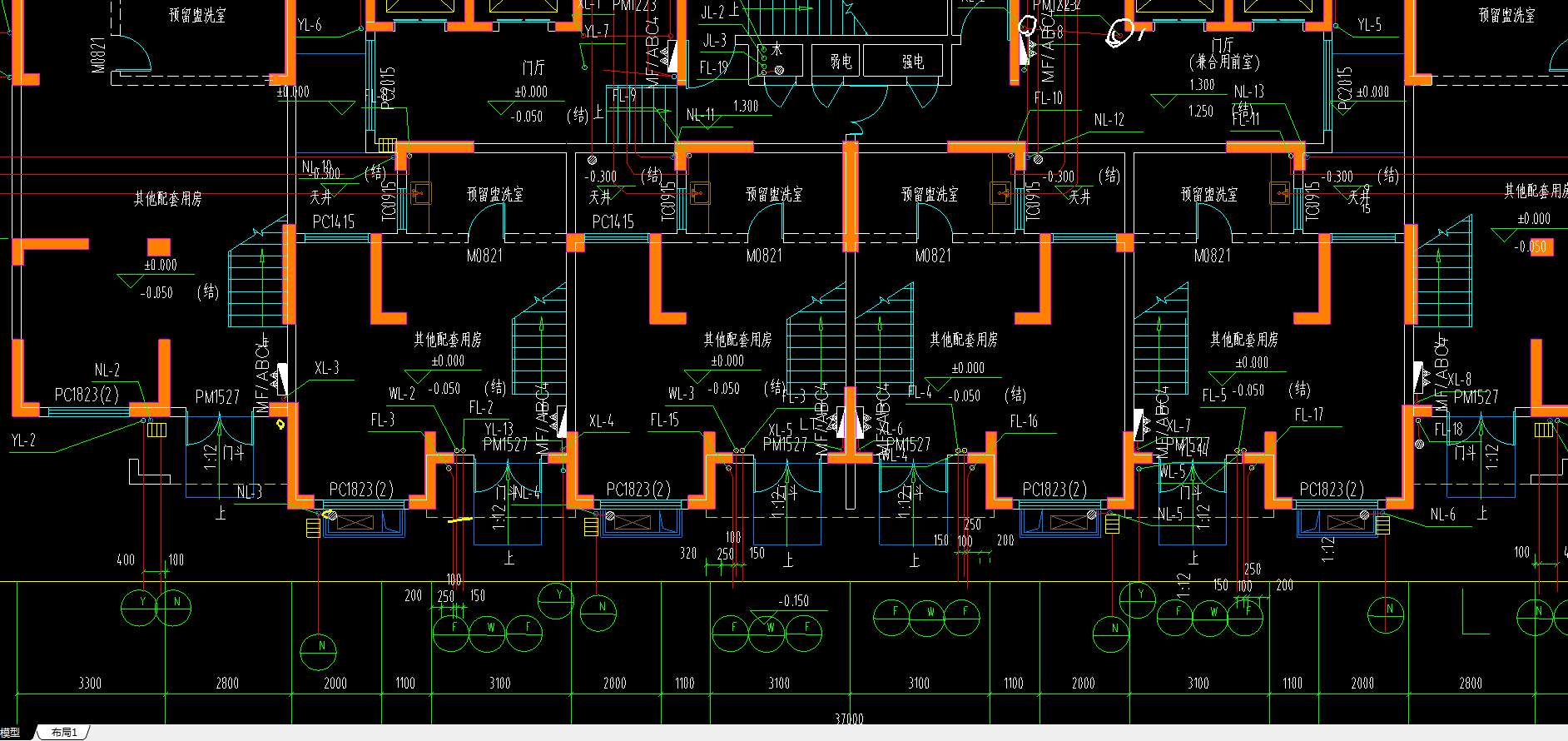Click the 弱电 shaft label
This screenshot has height=741, width=1568.
pos(841,62)
